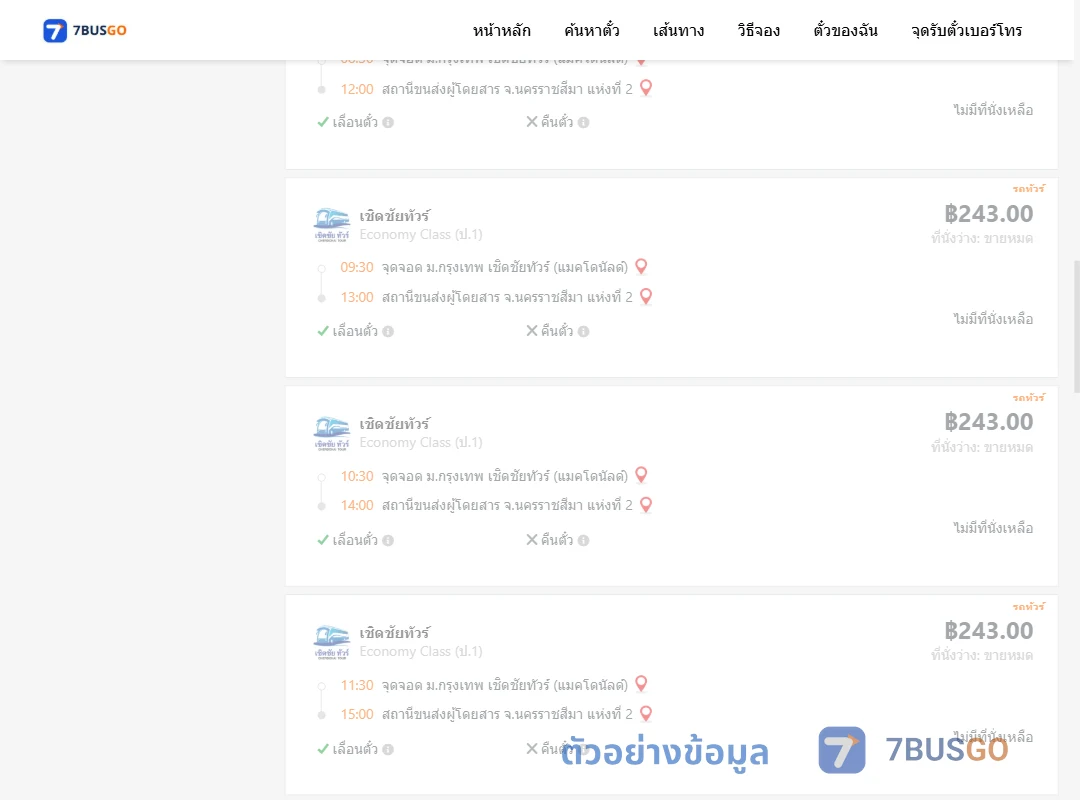Image resolution: width=1080 pixels, height=800 pixels.
Task: Click the page vertical scrollbar
Action: [1077, 326]
